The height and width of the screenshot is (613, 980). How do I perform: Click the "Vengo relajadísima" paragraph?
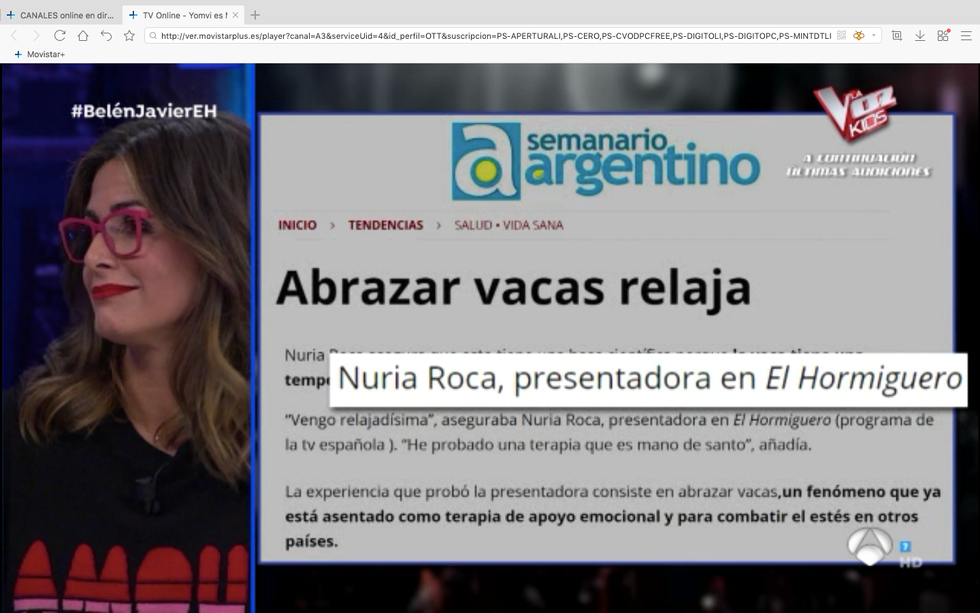[x=609, y=432]
